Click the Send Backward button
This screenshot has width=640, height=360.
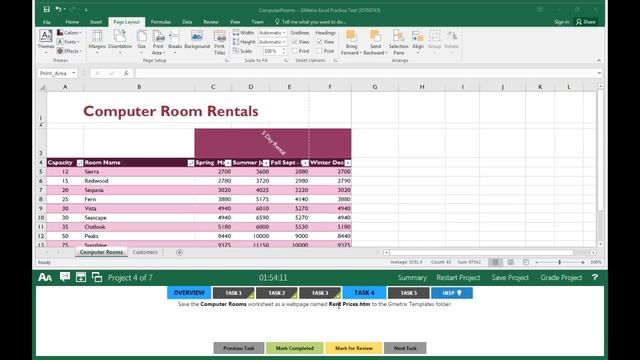pyautogui.click(x=375, y=42)
